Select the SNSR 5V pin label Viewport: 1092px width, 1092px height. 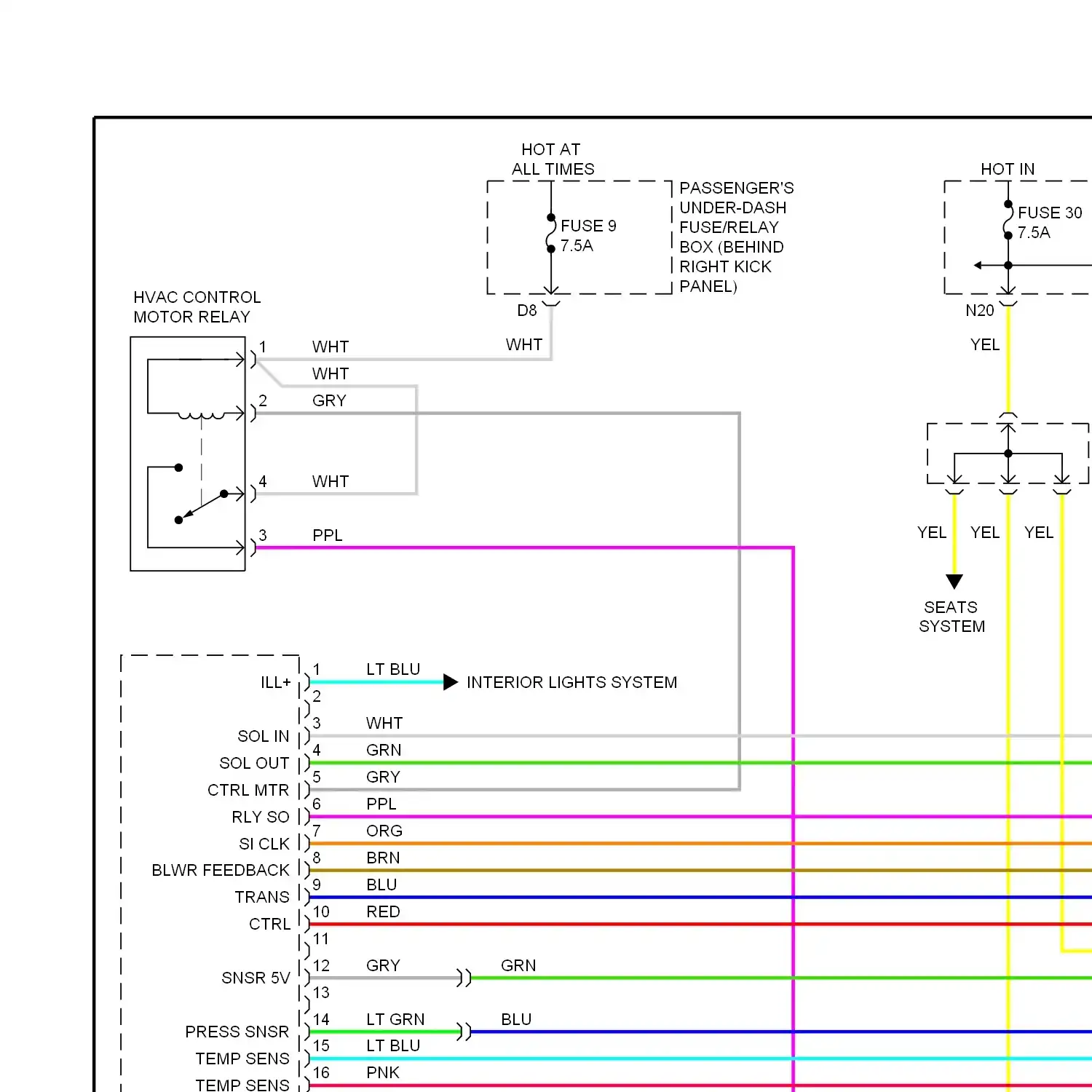pyautogui.click(x=256, y=978)
